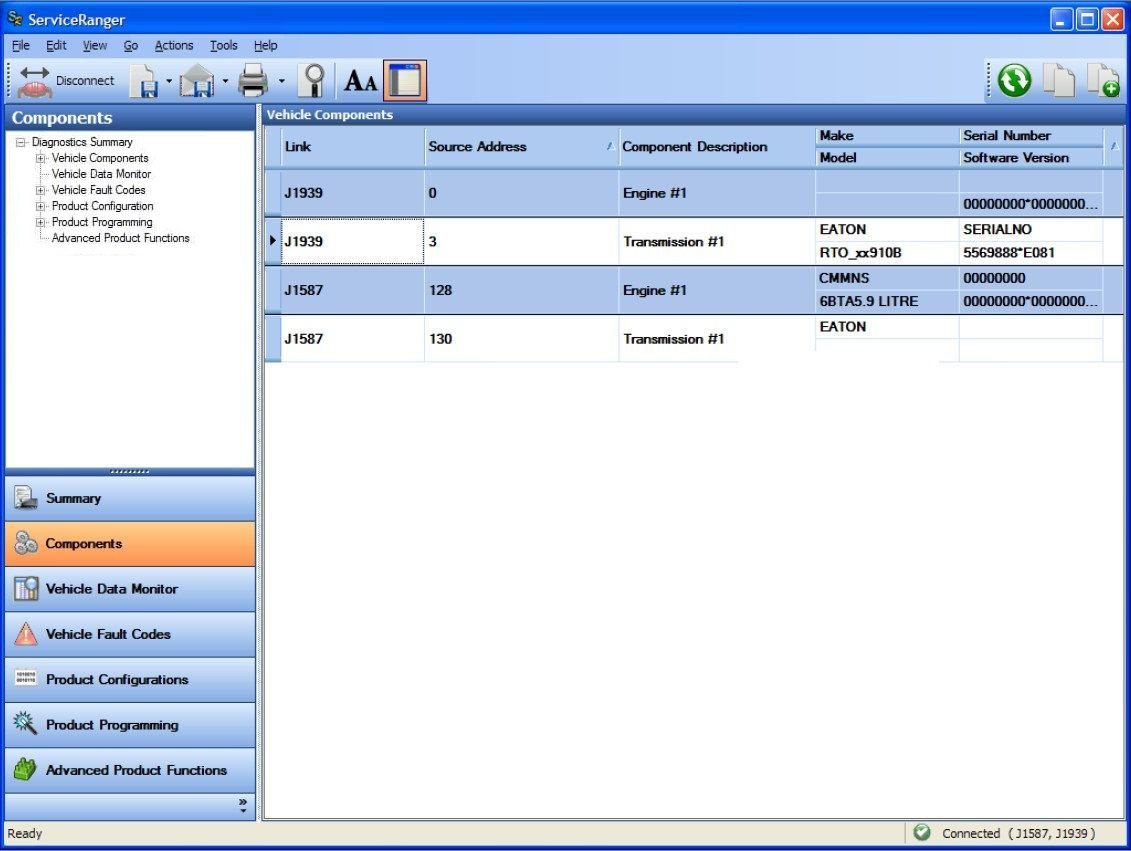Screen dimensions: 1131x851
Task: Click the Make column header
Action: coord(887,136)
